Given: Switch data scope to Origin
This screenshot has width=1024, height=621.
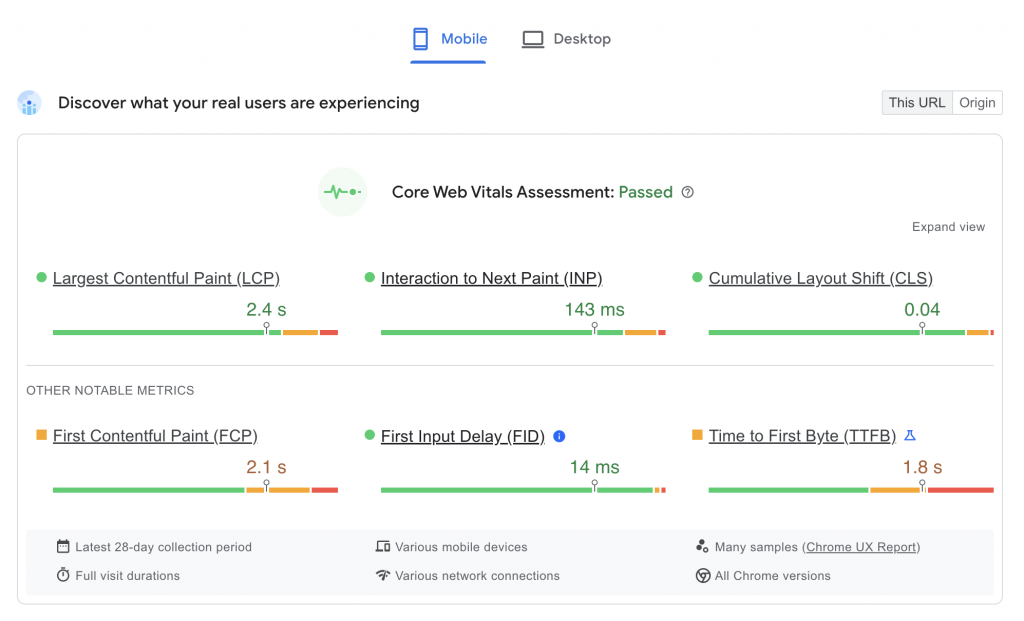Looking at the screenshot, I should (x=977, y=102).
